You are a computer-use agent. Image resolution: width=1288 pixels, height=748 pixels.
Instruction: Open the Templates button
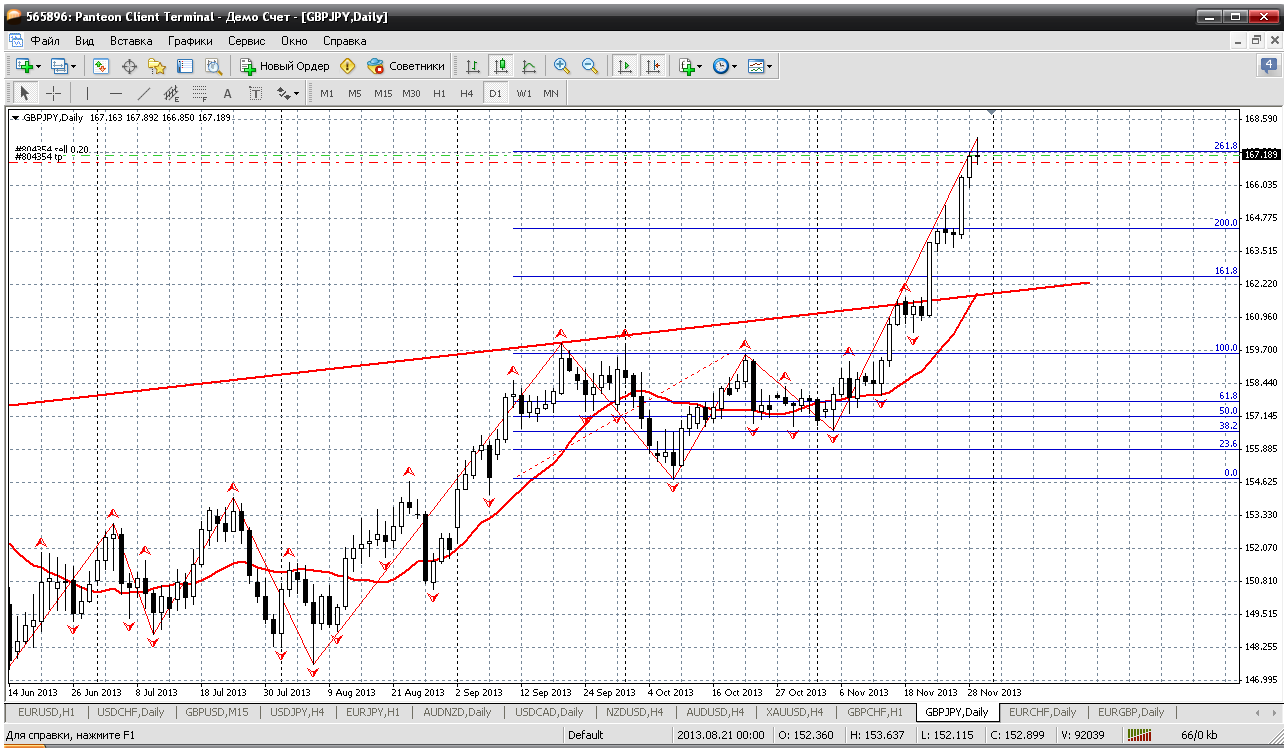click(x=756, y=66)
